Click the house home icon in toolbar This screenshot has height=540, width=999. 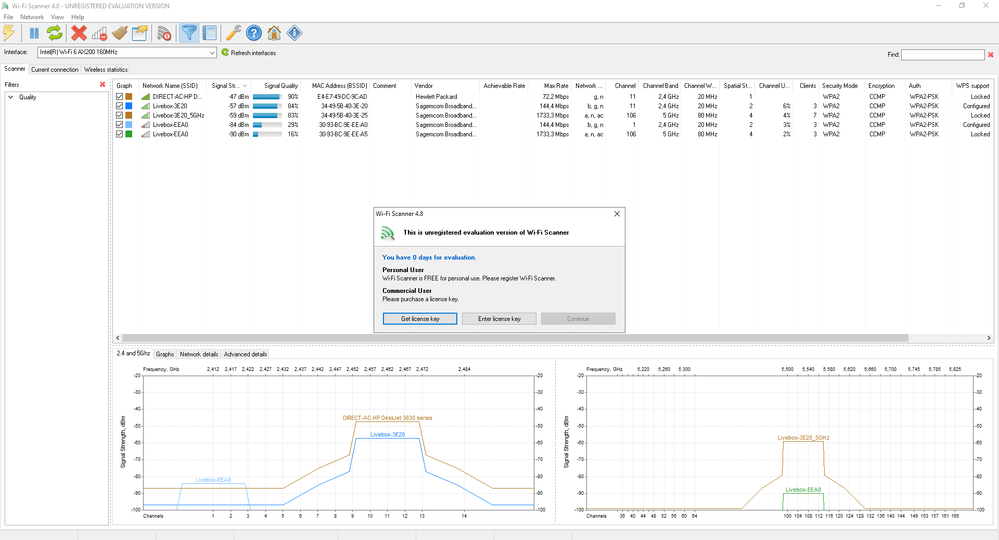tap(274, 33)
